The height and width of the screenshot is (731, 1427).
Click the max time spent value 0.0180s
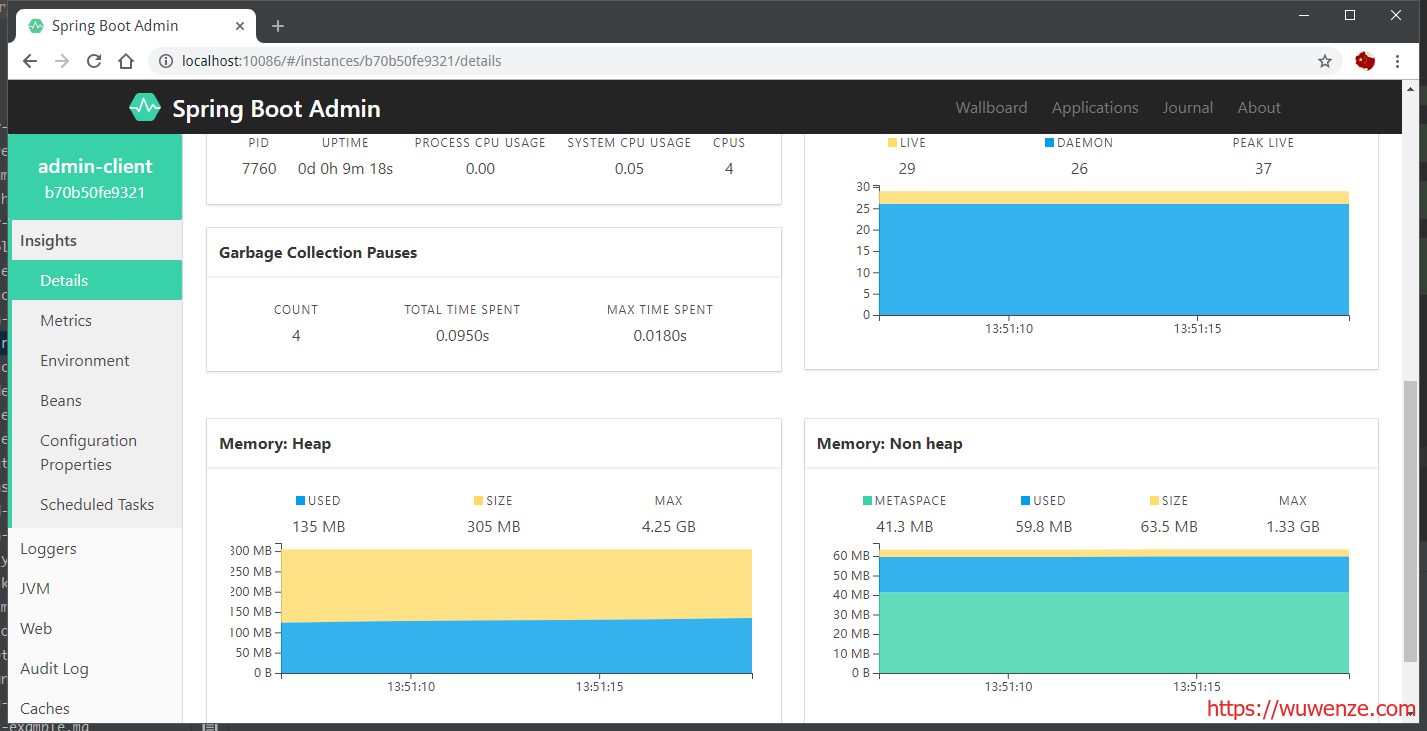click(660, 335)
